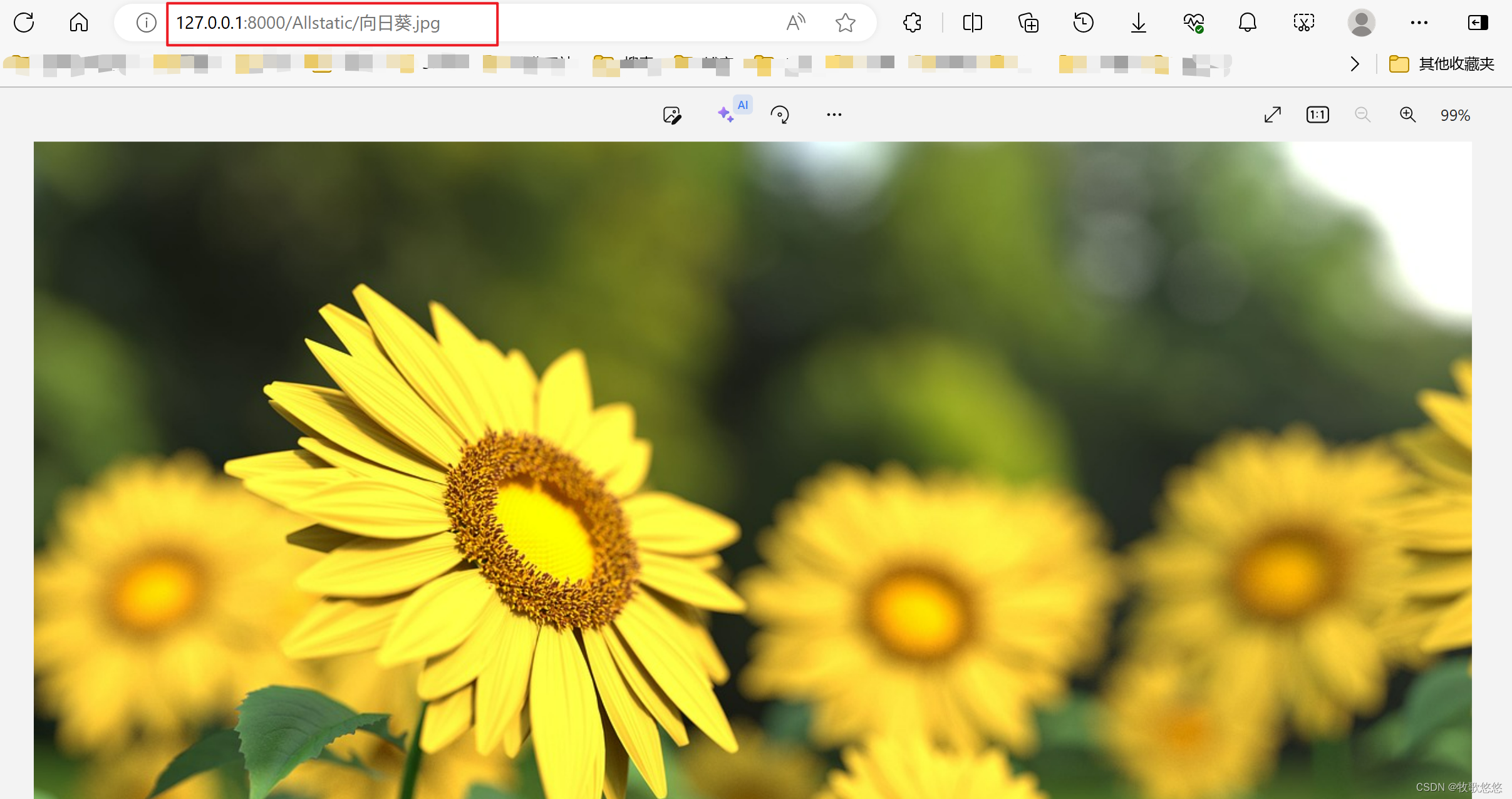The image size is (1512, 799).
Task: Toggle Split screen view
Action: point(973,23)
